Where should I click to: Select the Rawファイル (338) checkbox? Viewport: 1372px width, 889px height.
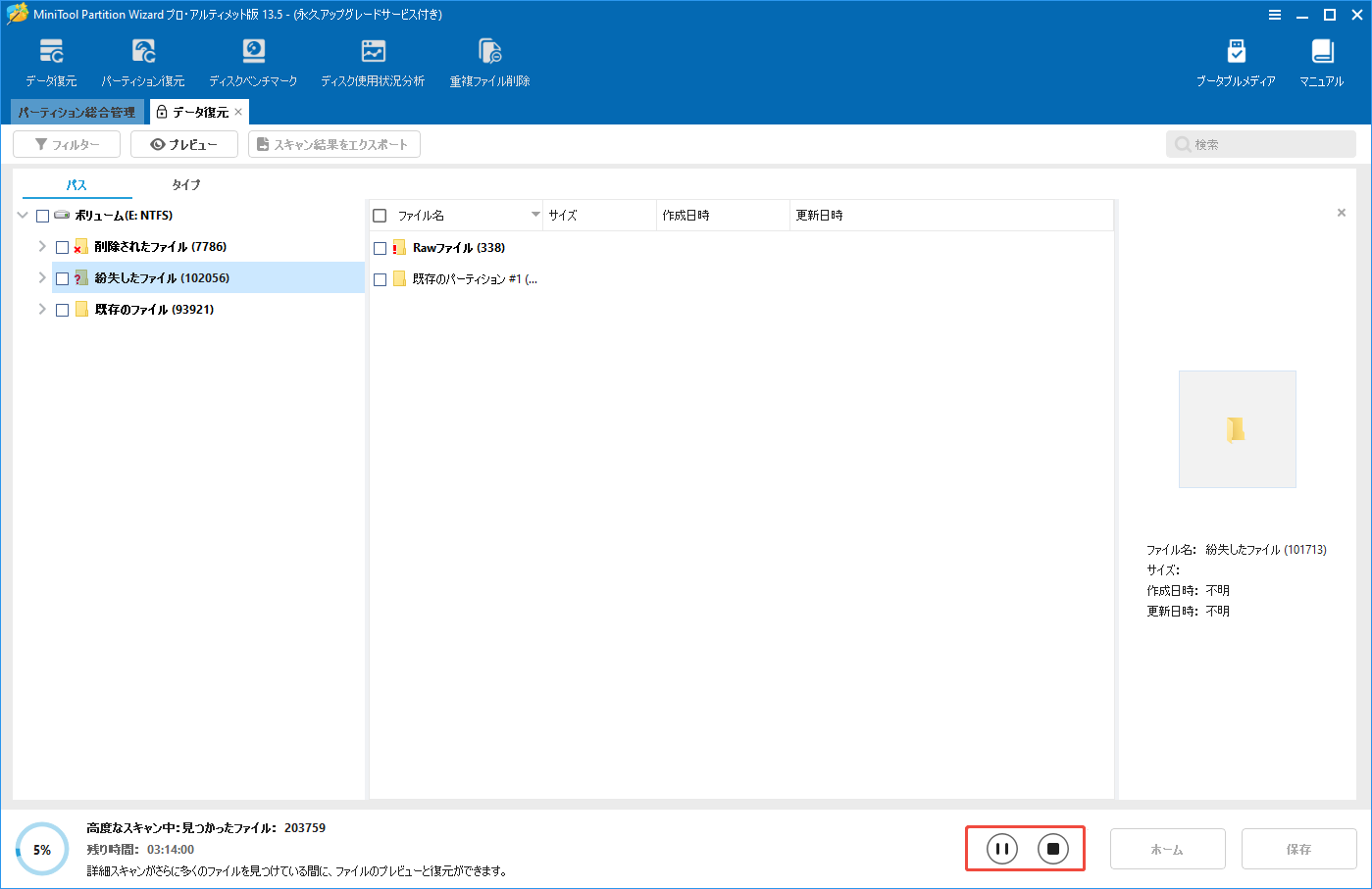(381, 247)
